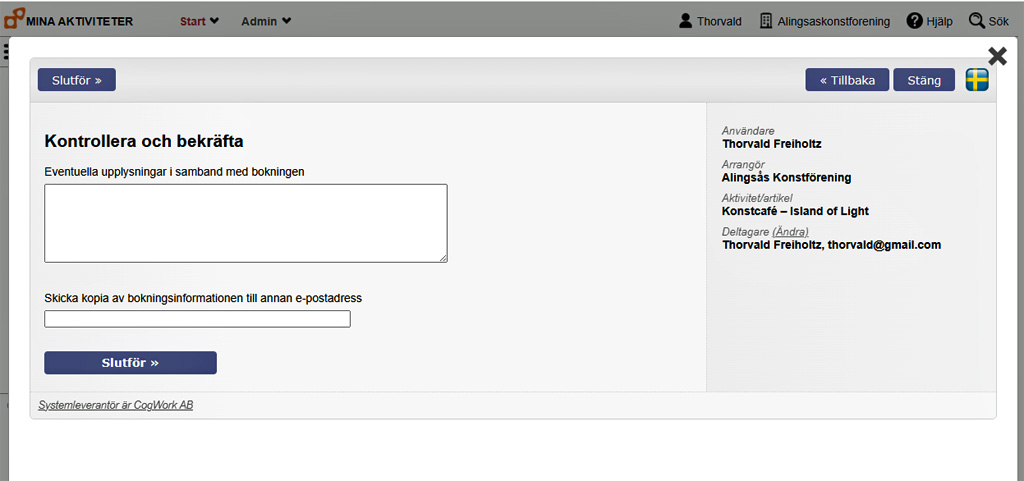Focus the booking information text area
Screen dimensions: 1024x481
245,222
